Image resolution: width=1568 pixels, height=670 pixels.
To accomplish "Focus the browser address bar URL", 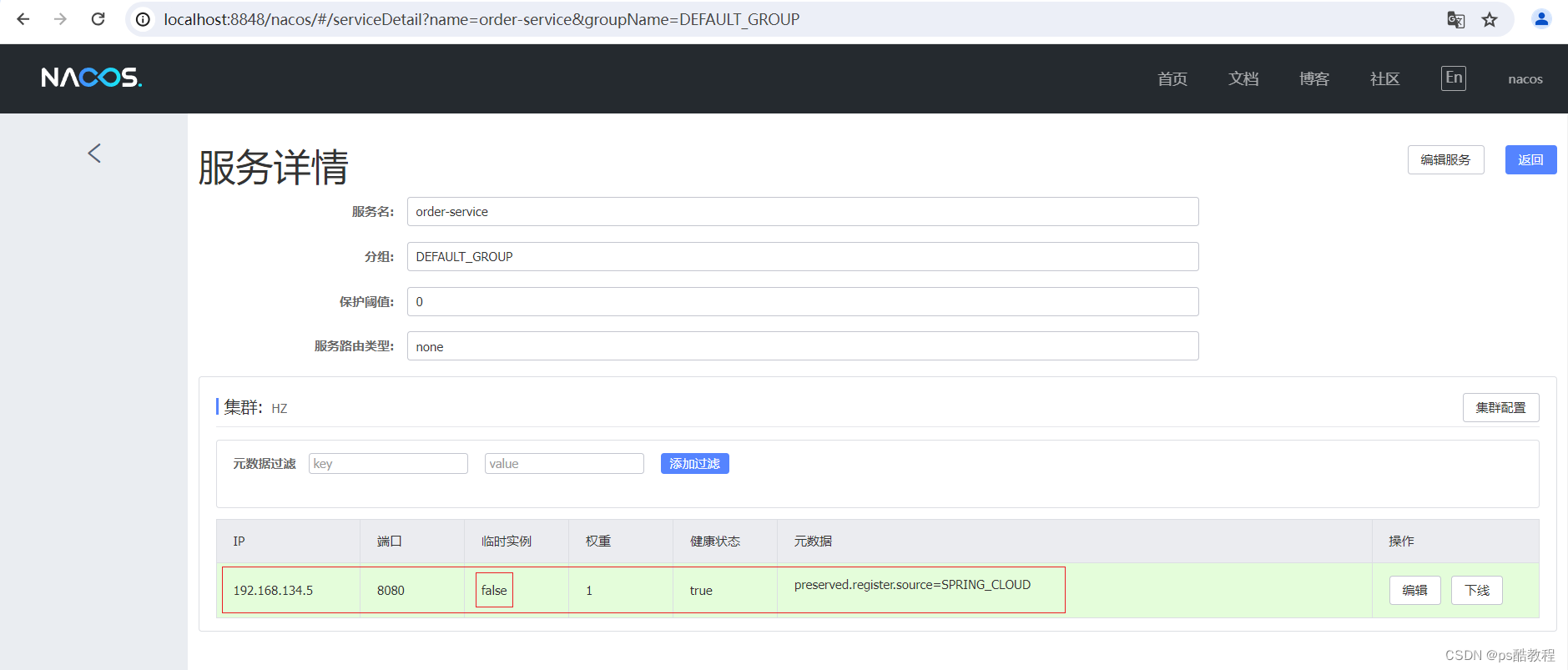I will click(x=481, y=19).
